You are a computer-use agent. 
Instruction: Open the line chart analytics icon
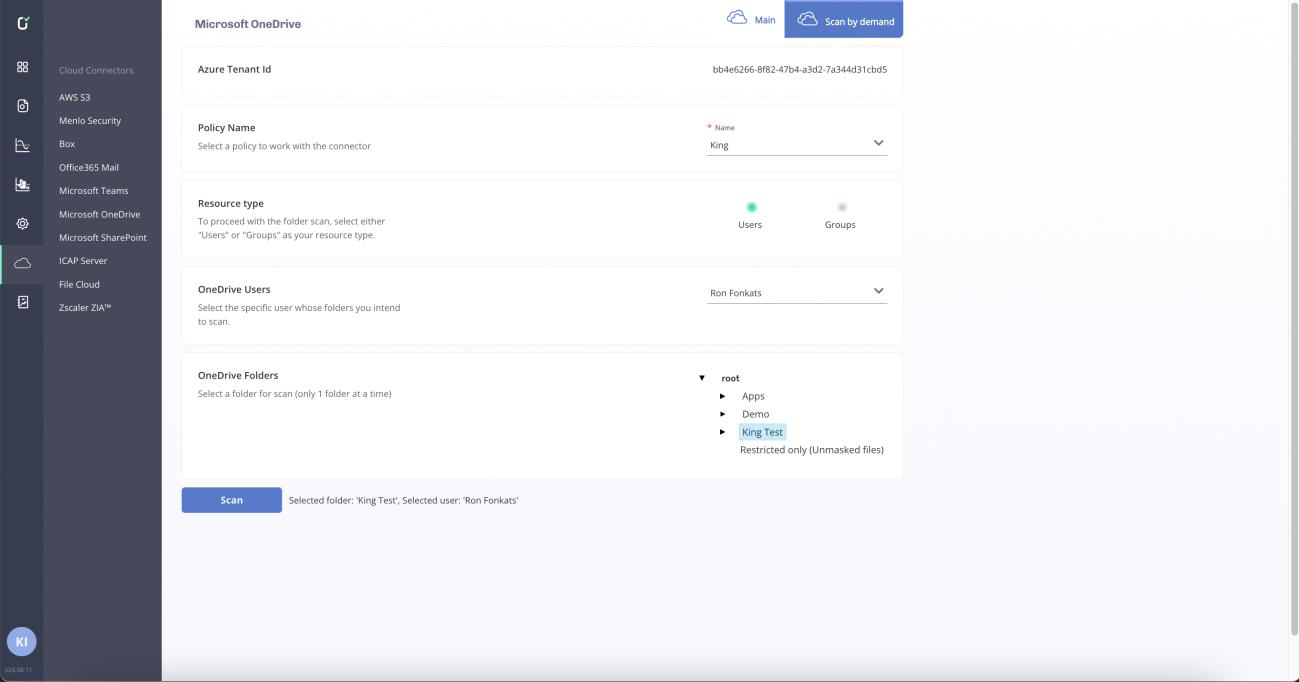point(22,145)
